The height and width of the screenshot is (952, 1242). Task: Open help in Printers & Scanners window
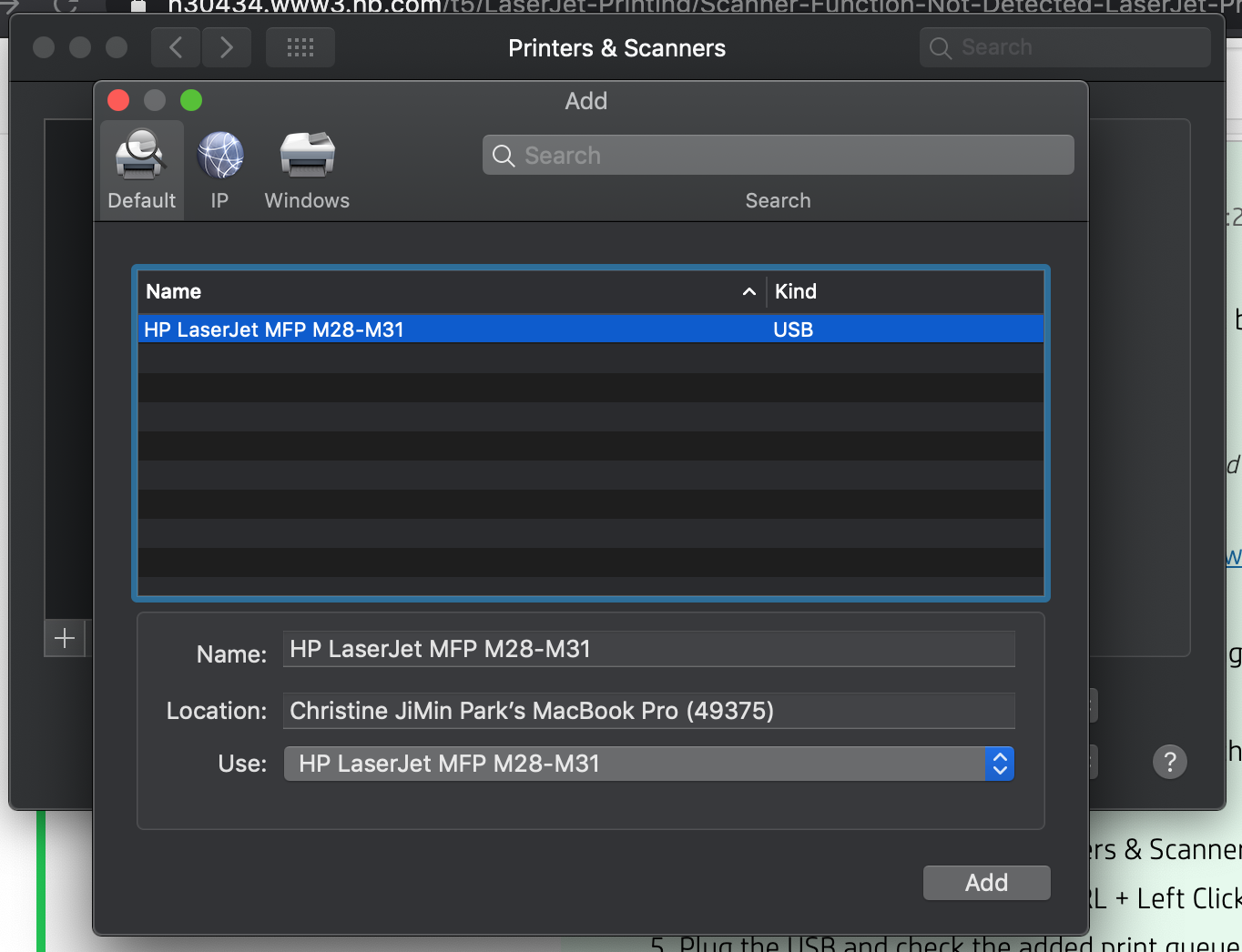click(1170, 762)
